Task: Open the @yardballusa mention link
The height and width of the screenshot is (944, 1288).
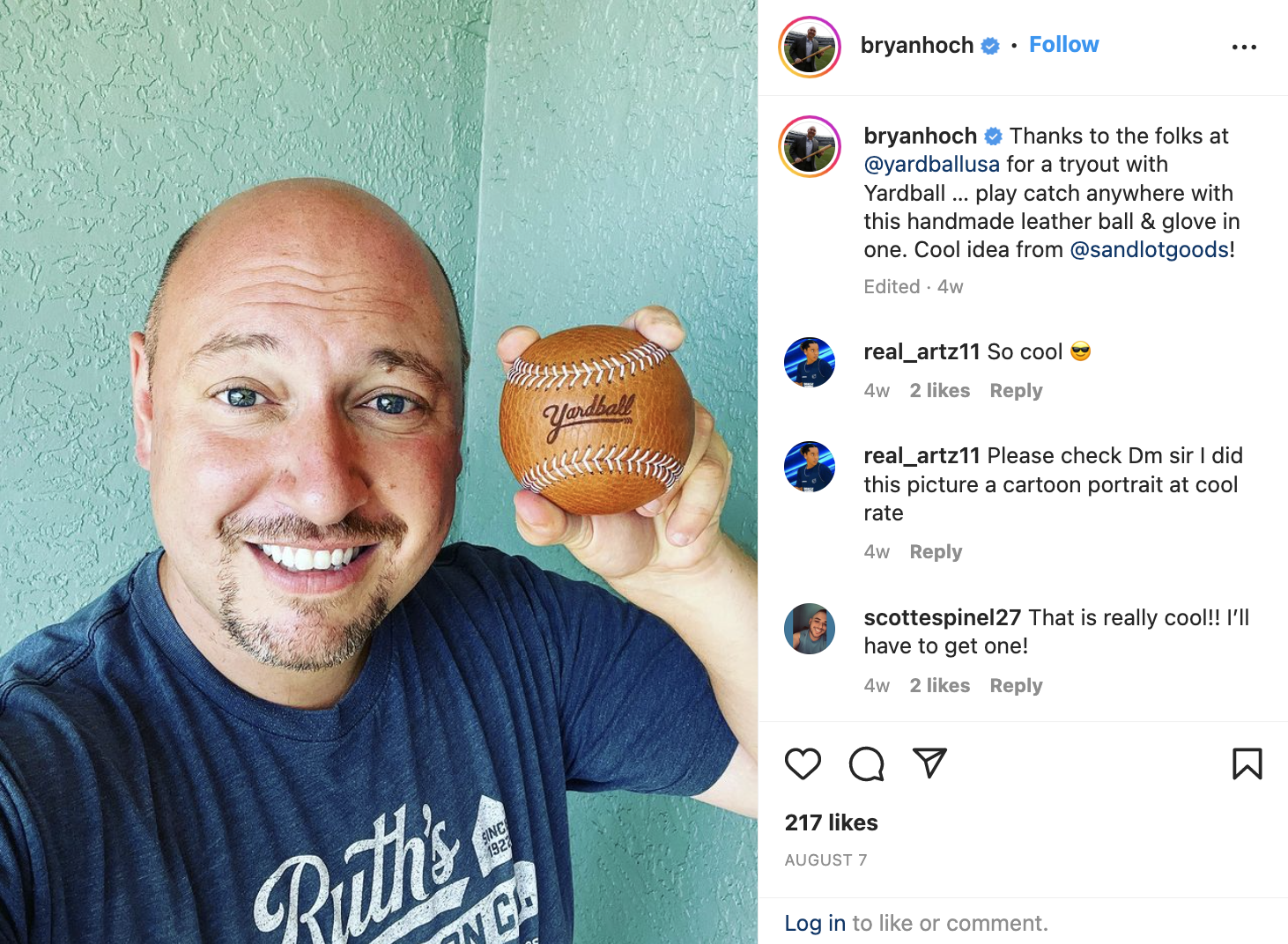Action: click(931, 165)
